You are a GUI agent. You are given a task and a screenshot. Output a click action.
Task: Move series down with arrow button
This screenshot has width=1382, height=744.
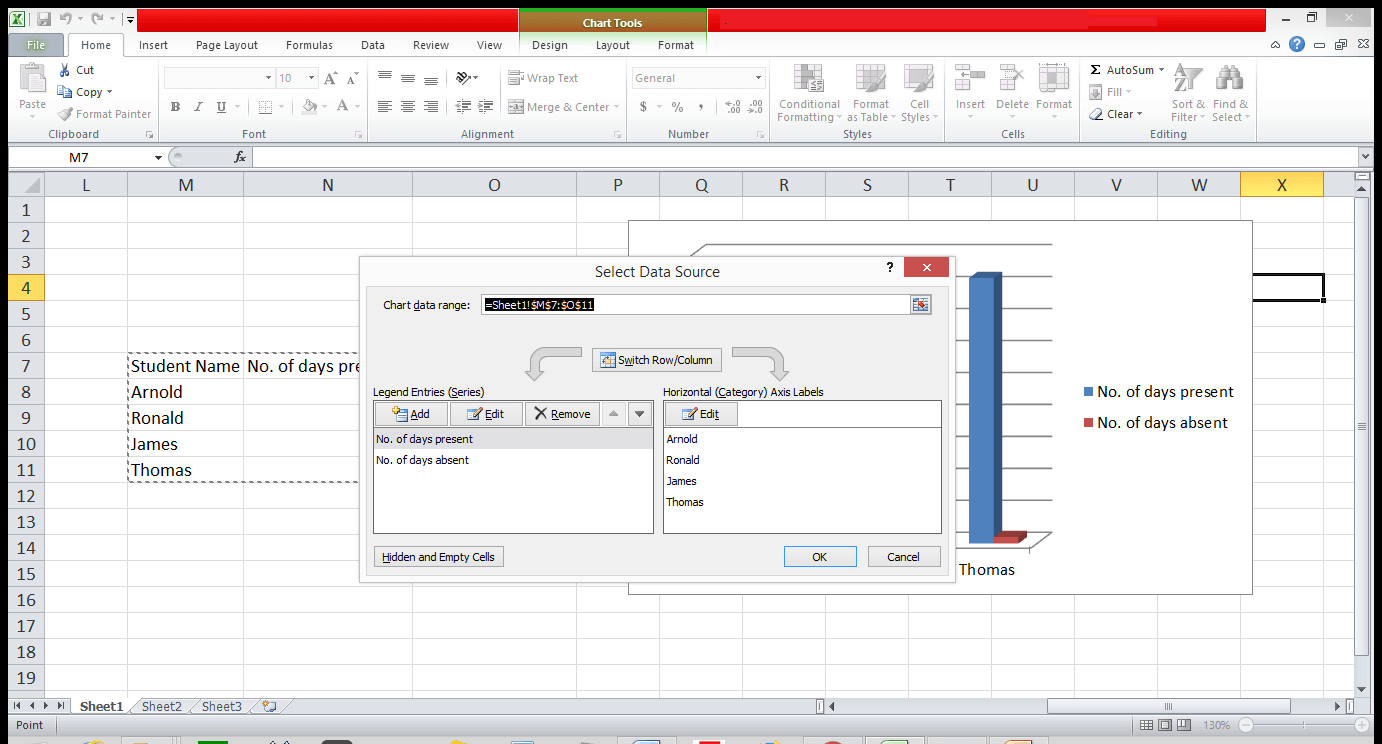(x=640, y=414)
